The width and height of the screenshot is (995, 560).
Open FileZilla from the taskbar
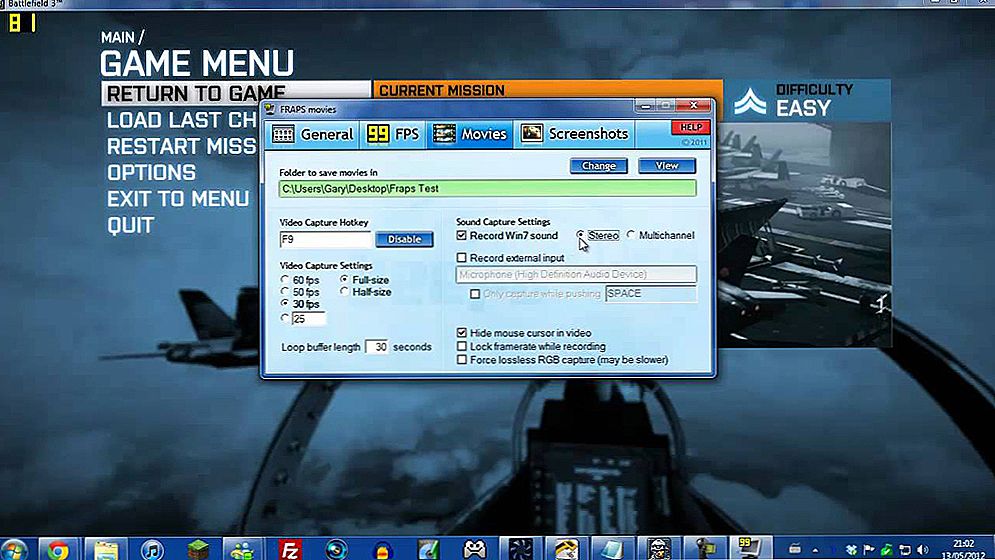pyautogui.click(x=289, y=550)
